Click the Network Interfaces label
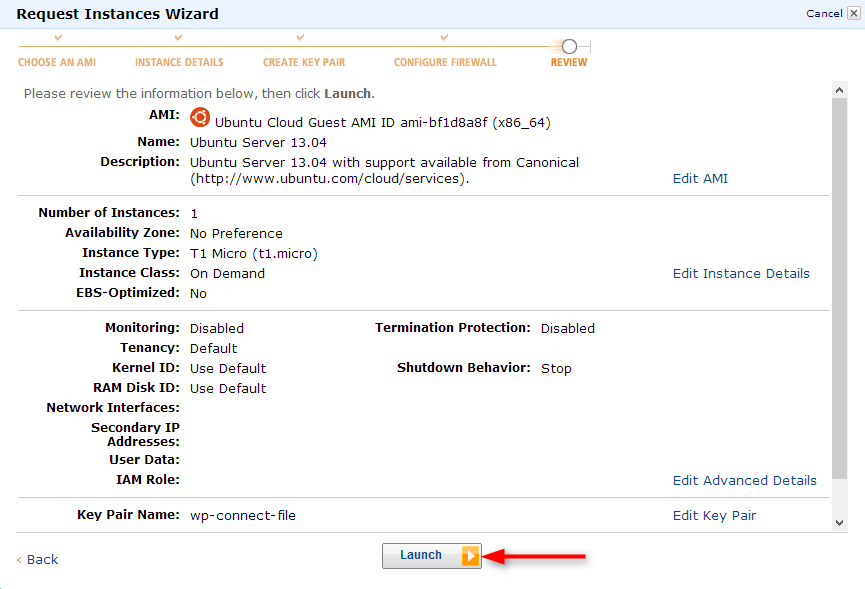 coord(113,408)
